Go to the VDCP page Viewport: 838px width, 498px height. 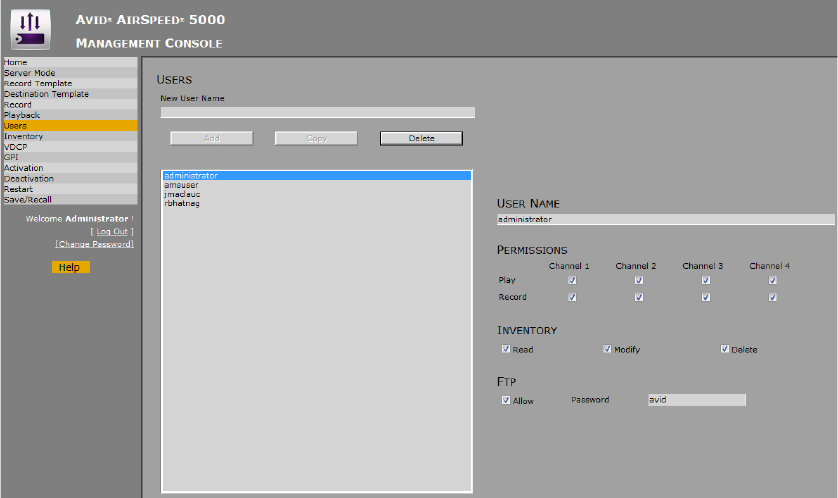tap(70, 147)
